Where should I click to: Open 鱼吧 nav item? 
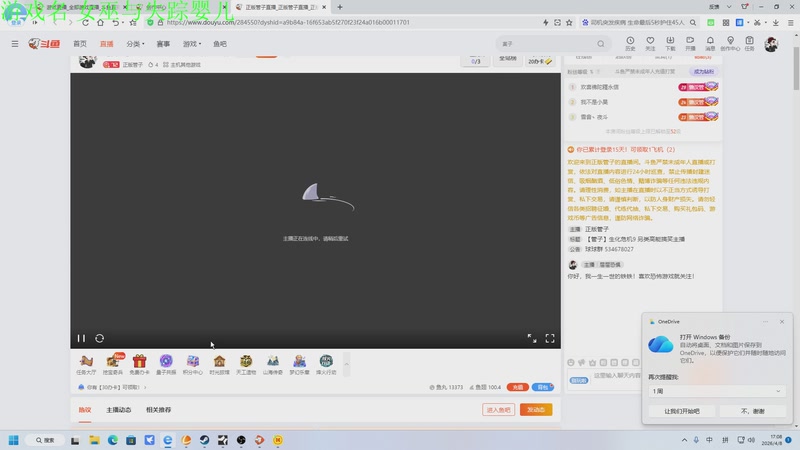220,44
